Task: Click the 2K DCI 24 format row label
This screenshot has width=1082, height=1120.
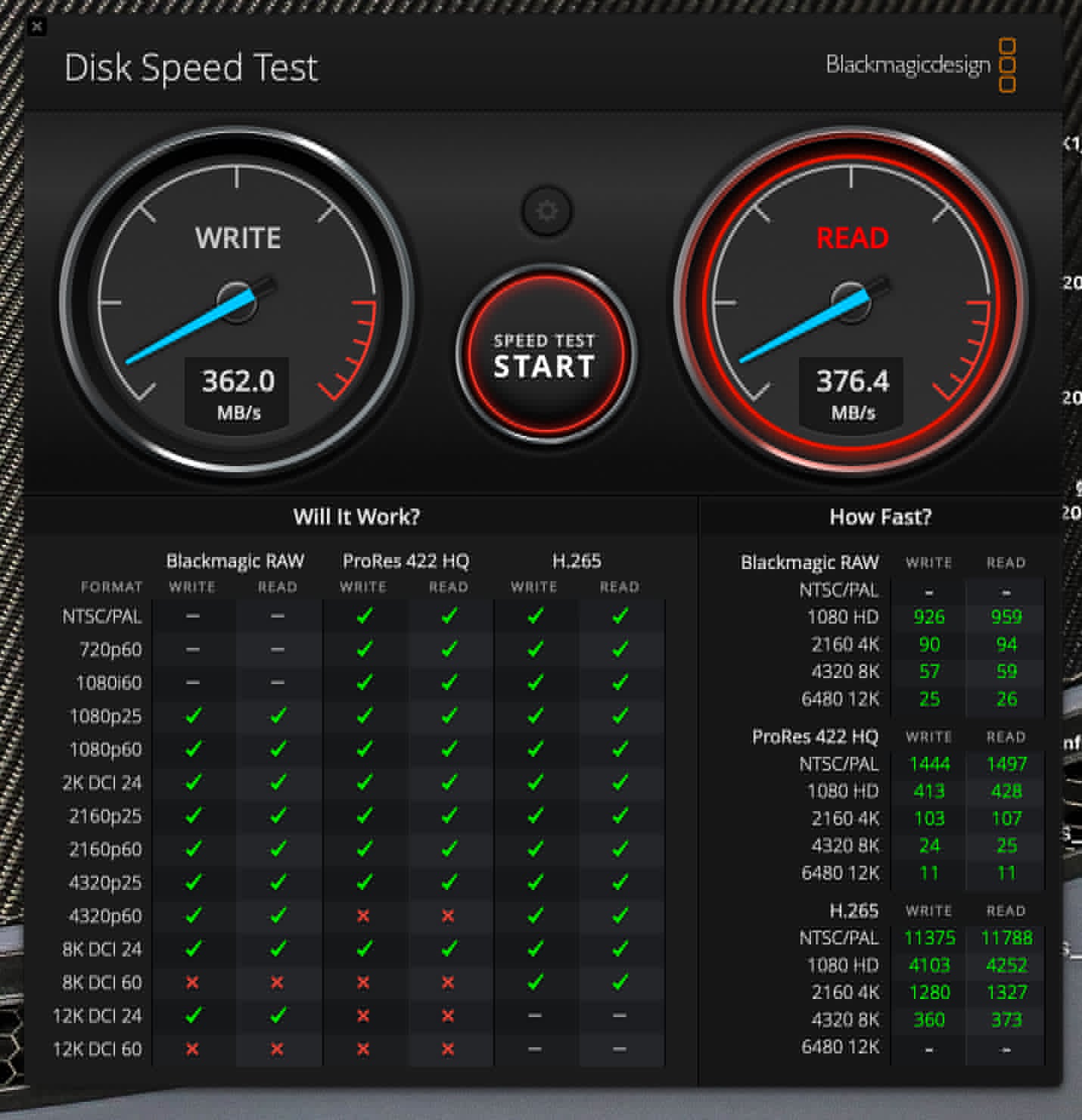Action: 101,782
